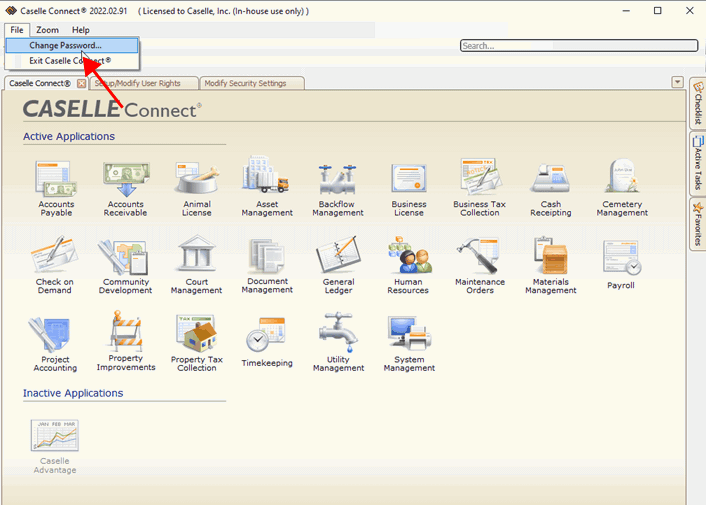Open Asset Management

pyautogui.click(x=267, y=186)
